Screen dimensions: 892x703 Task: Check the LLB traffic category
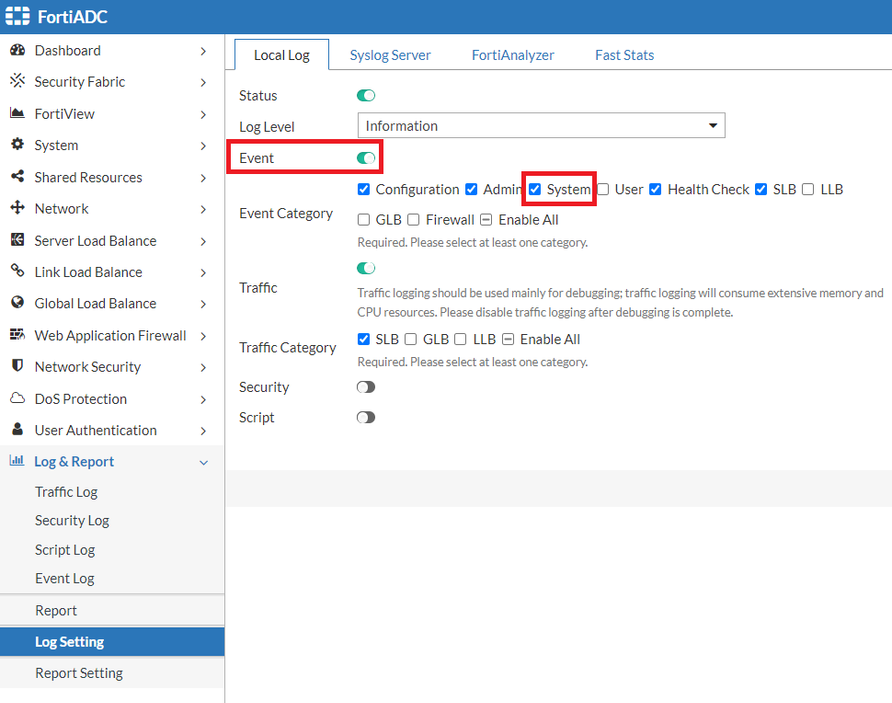460,339
